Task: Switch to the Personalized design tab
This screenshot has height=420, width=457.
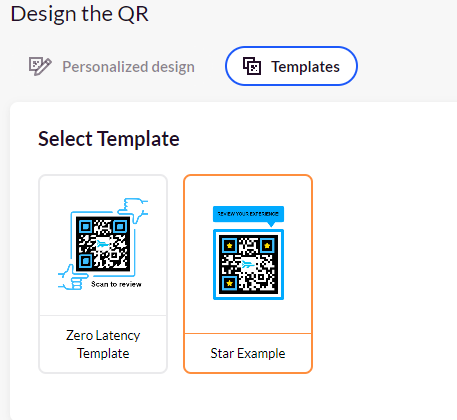Action: (112, 66)
